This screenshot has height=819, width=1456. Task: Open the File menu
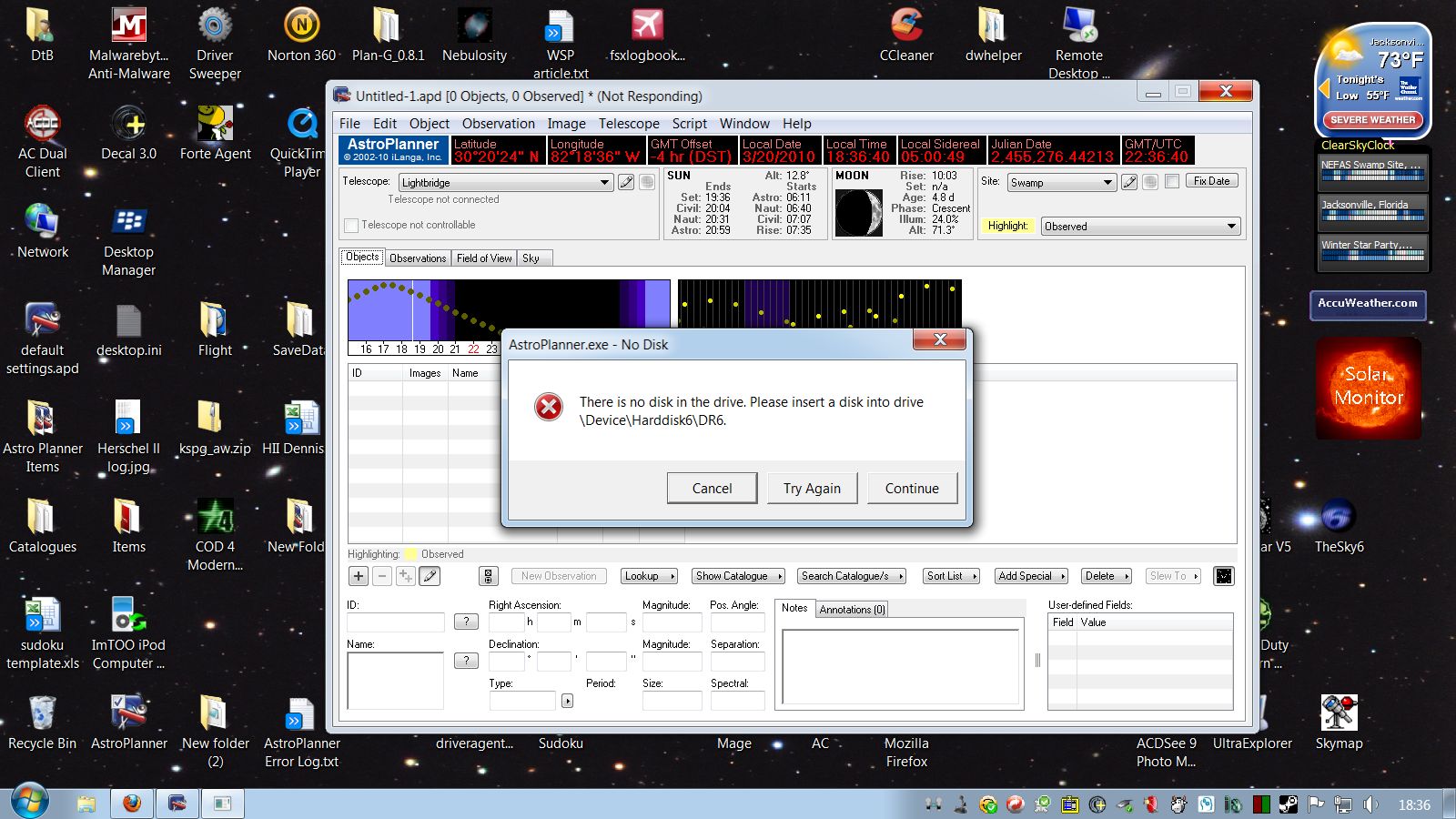pos(349,124)
